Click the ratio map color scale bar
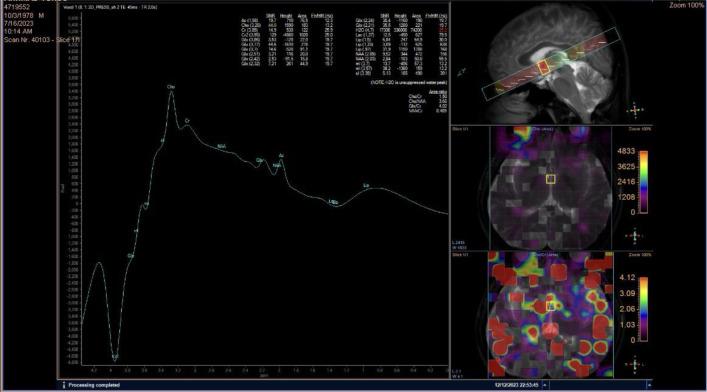The height and width of the screenshot is (392, 707). point(643,309)
